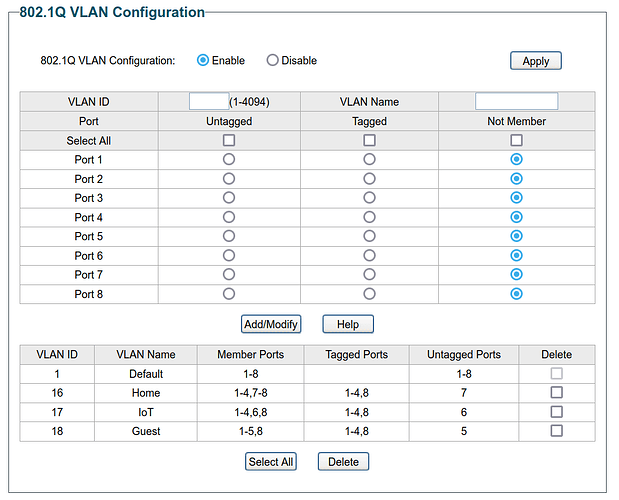Tick delete checkbox for IoT VLAN

click(x=557, y=412)
